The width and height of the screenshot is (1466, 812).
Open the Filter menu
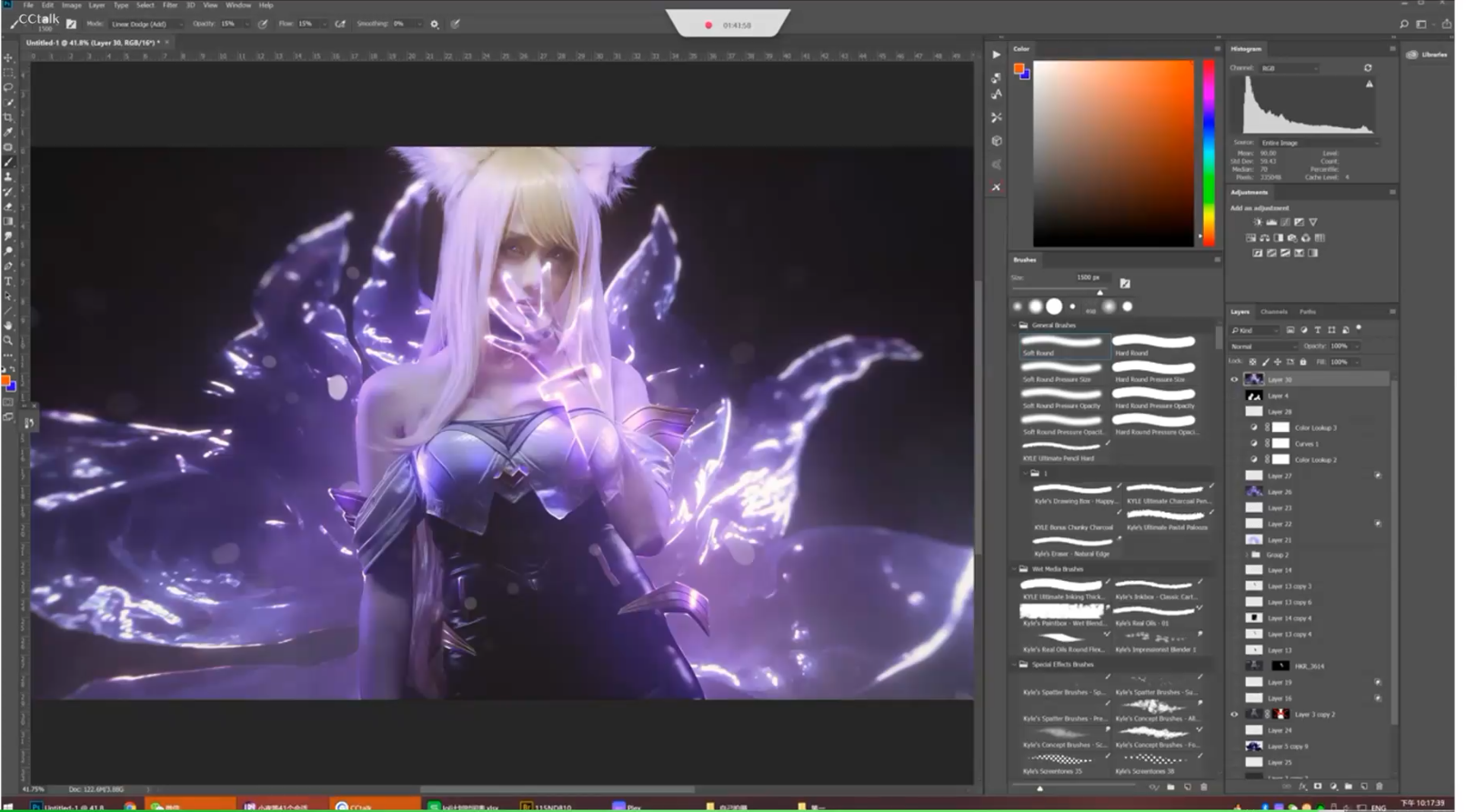[169, 5]
